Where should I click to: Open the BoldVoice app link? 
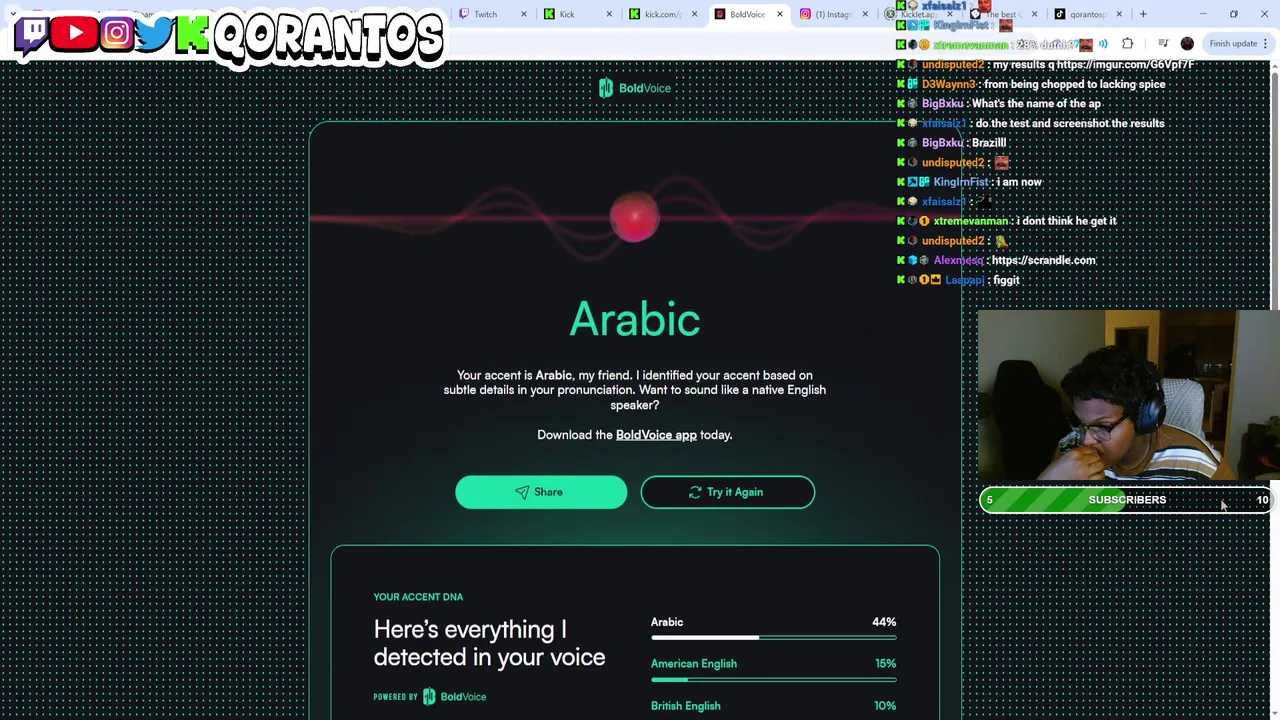[x=656, y=435]
